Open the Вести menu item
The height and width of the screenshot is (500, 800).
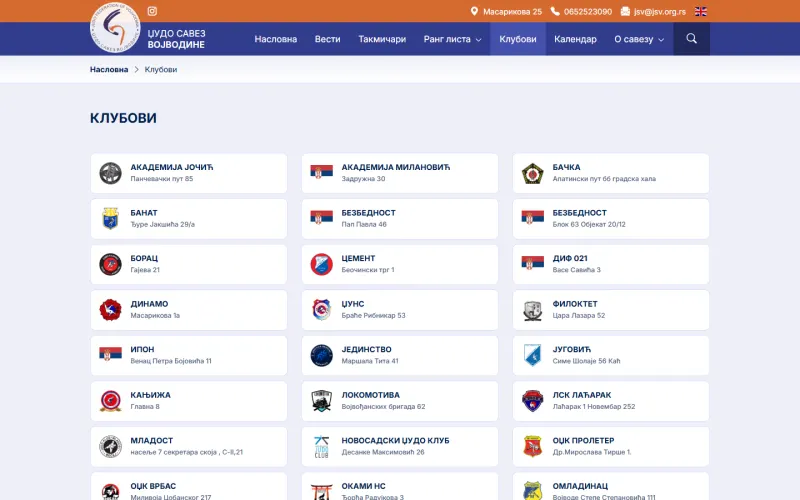(x=328, y=39)
